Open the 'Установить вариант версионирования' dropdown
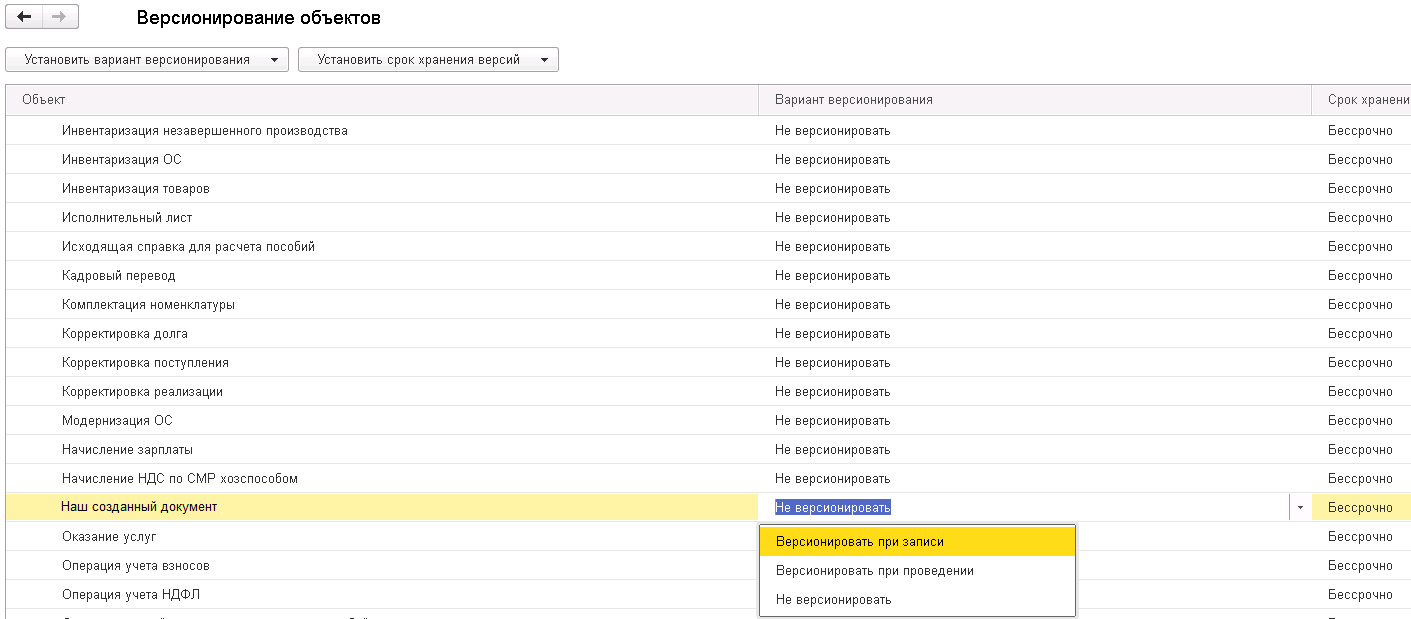This screenshot has height=619, width=1411. tap(146, 60)
